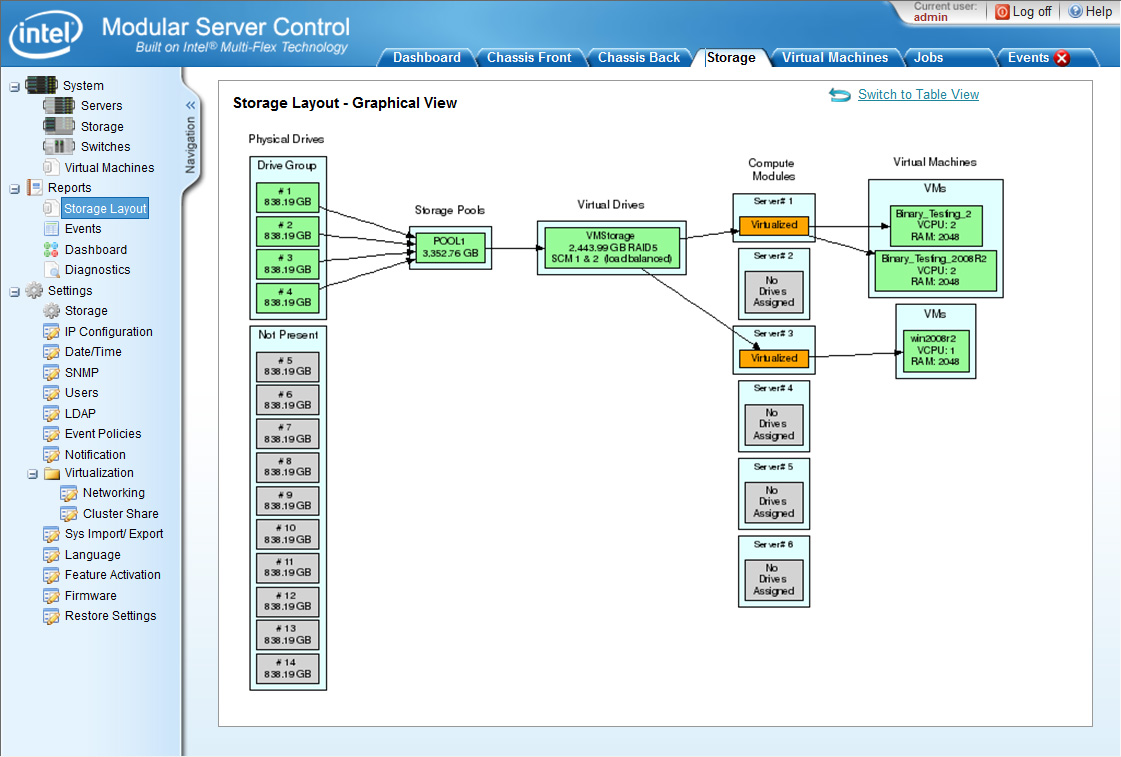Click the Virtualization folder icon

pos(51,473)
